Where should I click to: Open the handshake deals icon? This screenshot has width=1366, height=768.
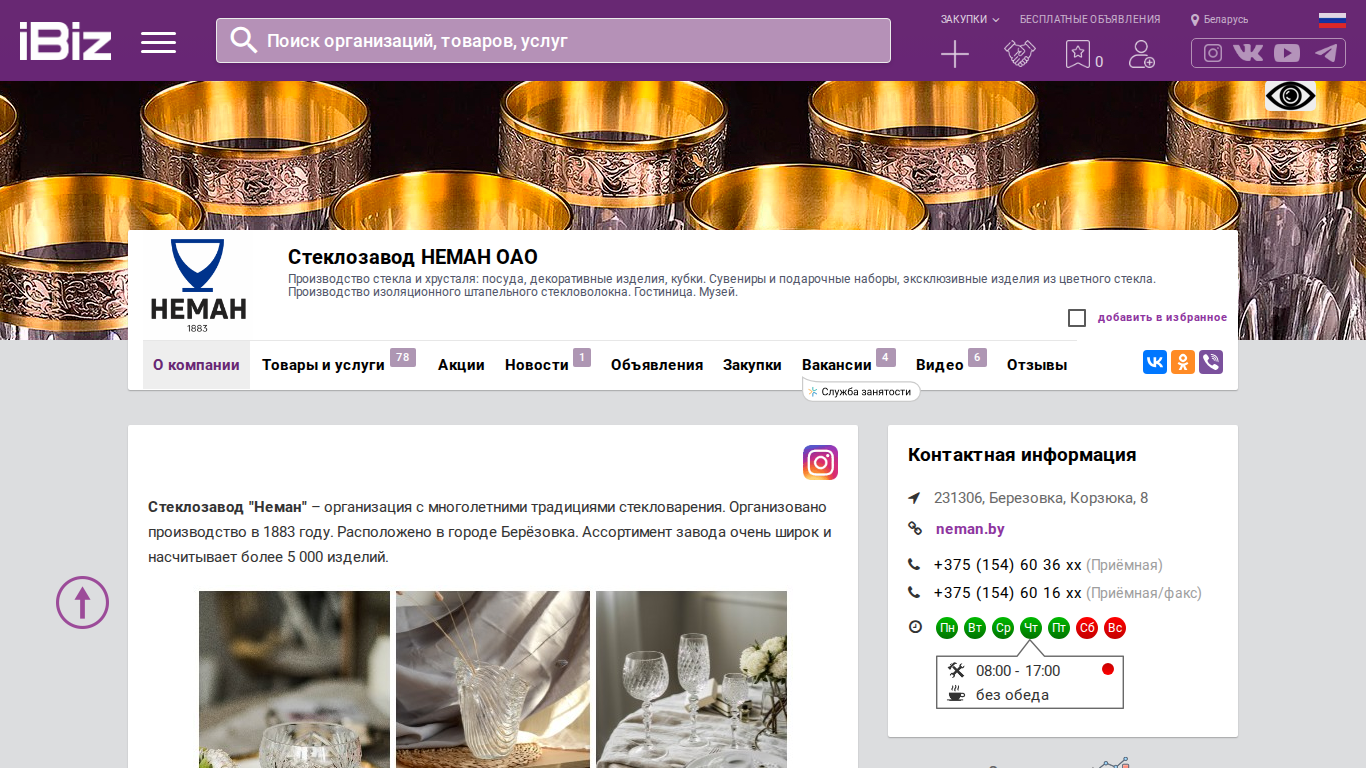click(1020, 54)
